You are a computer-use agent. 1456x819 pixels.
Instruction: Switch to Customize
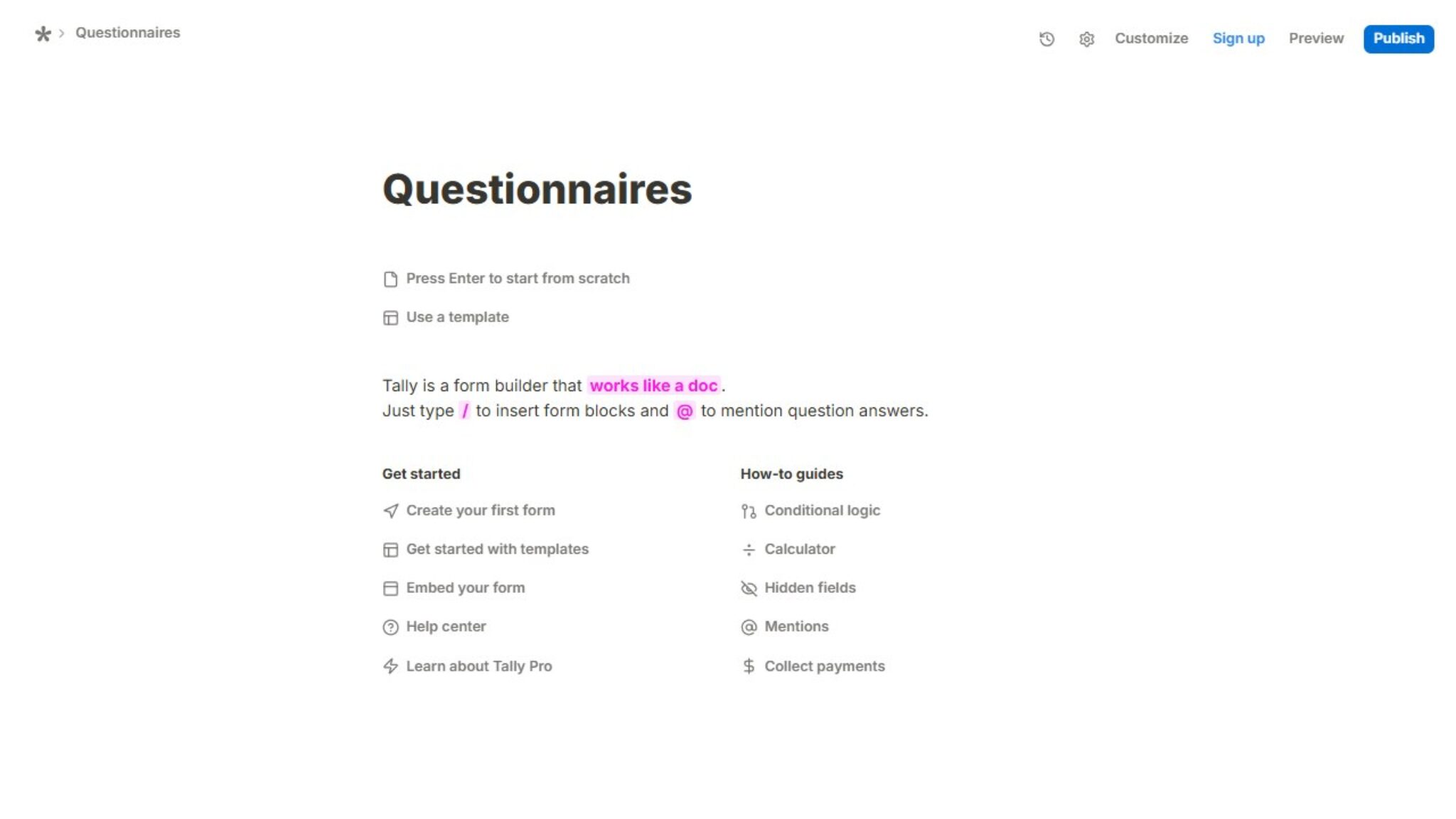(1151, 38)
